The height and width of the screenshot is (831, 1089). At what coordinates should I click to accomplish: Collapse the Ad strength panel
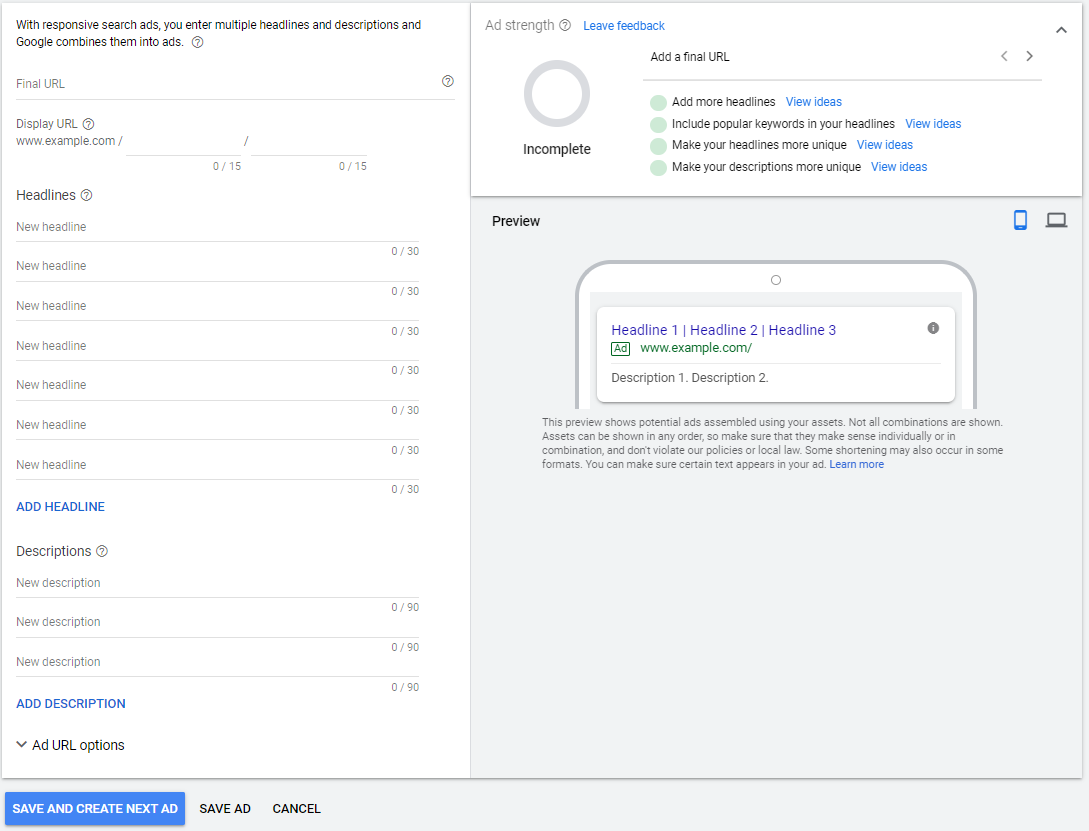click(x=1061, y=30)
